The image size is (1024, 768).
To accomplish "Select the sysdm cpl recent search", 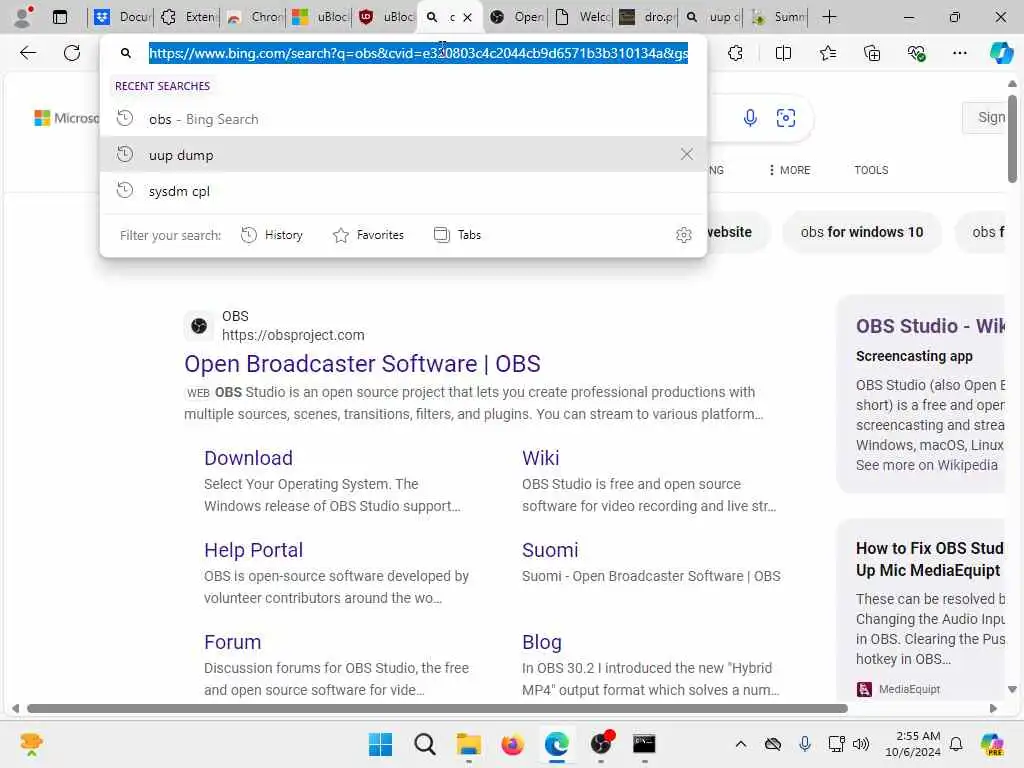I will [x=403, y=191].
